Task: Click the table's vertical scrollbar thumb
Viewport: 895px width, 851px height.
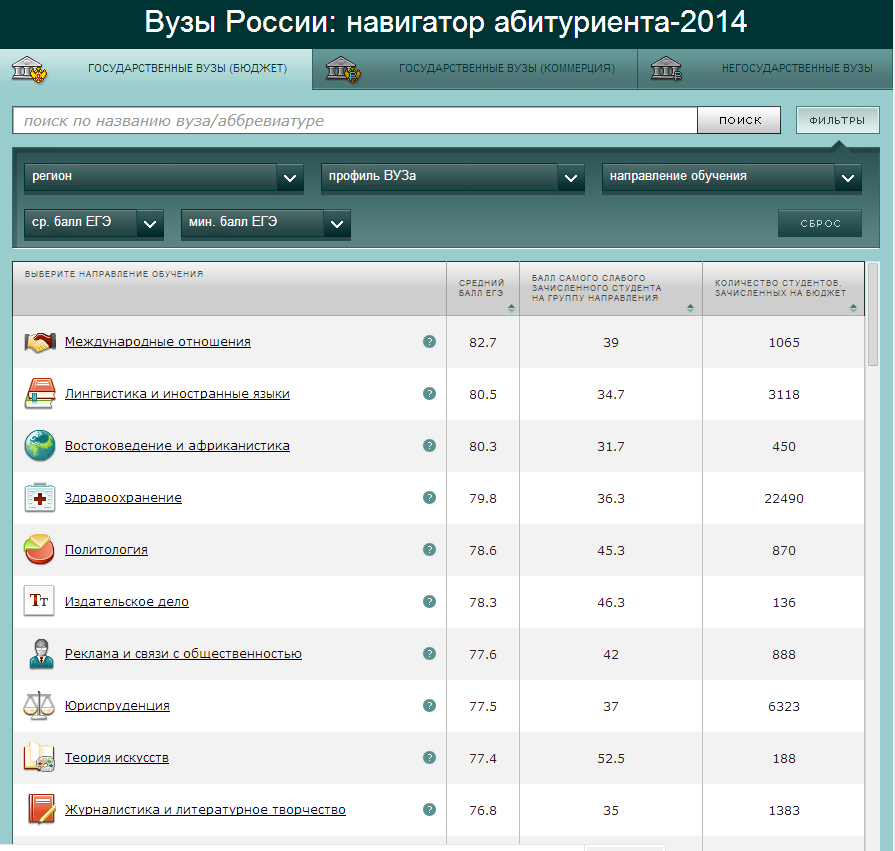Action: coord(873,314)
